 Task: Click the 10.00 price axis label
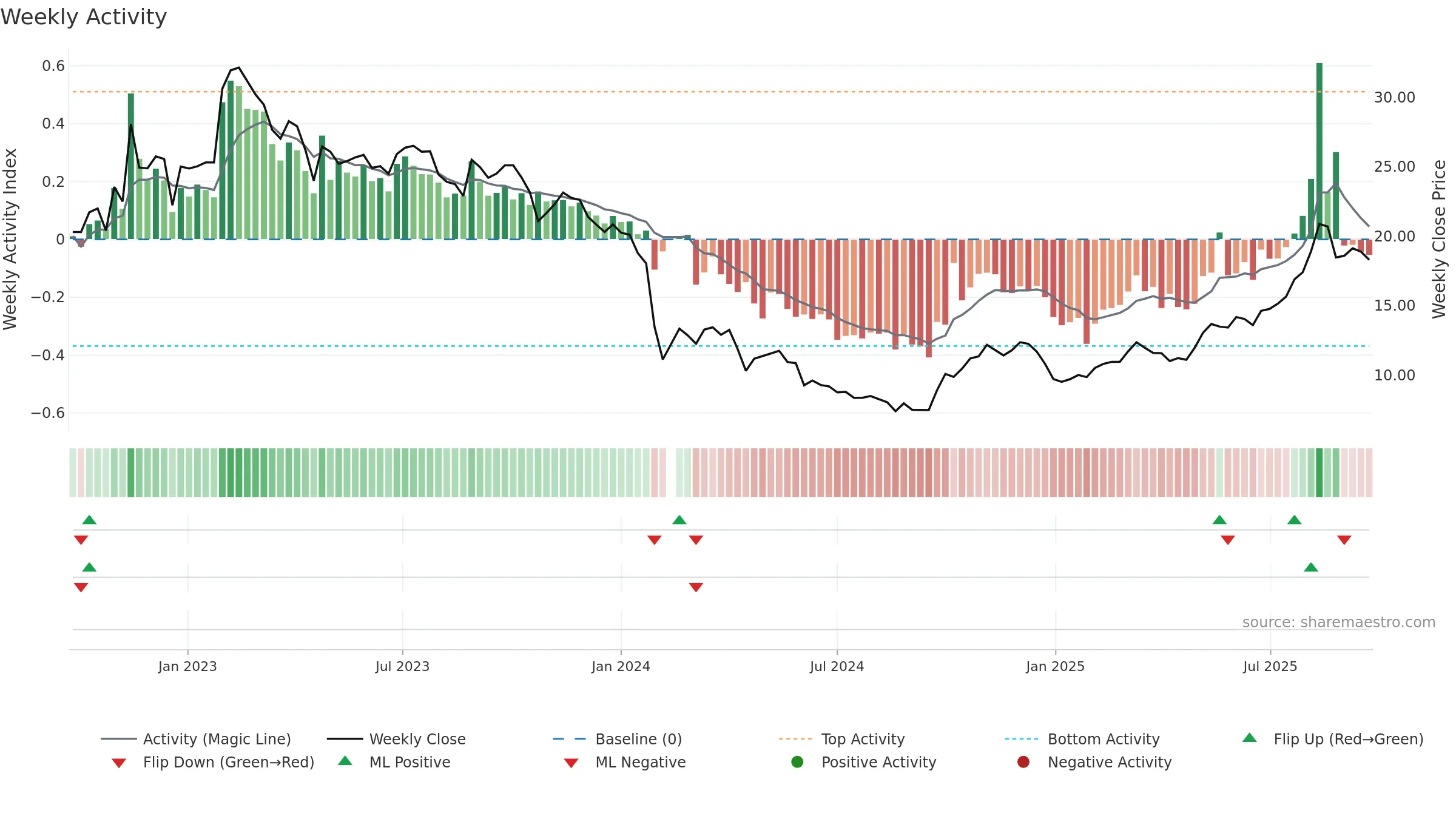click(x=1394, y=375)
